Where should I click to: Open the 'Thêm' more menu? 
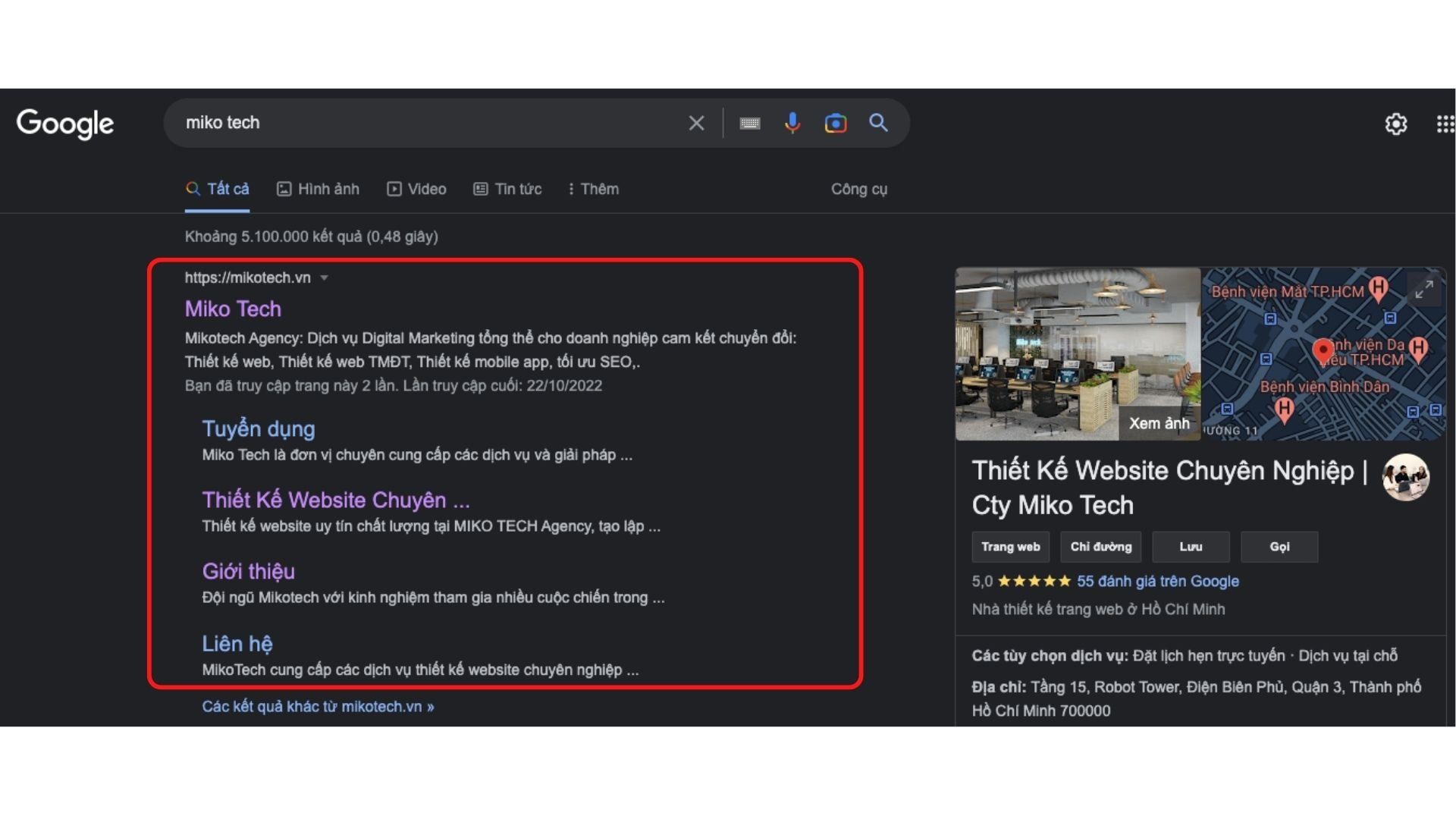click(x=593, y=189)
